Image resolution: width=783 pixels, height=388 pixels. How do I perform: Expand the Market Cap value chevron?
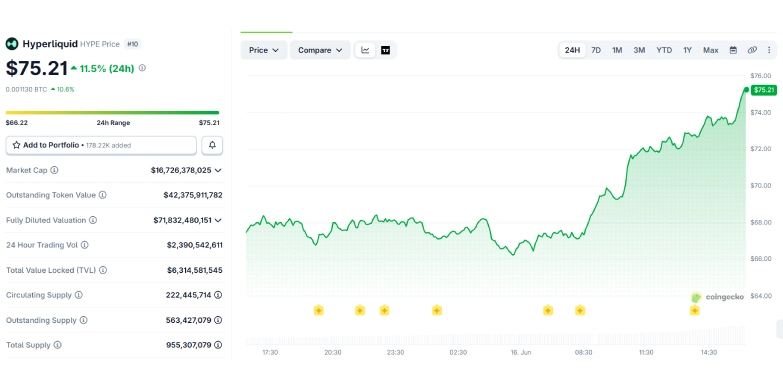[x=218, y=170]
